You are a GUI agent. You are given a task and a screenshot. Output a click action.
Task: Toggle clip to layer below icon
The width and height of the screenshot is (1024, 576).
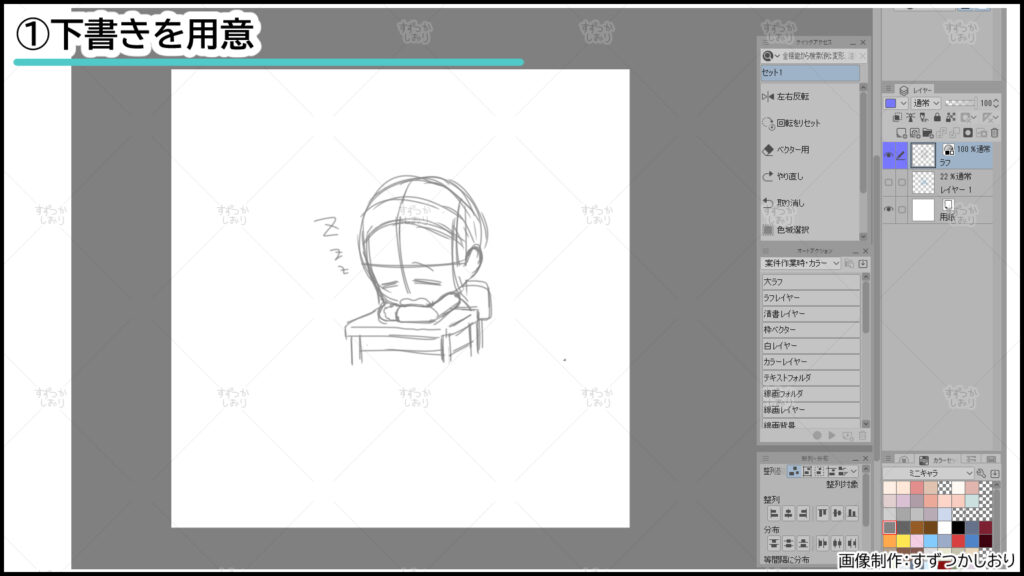point(897,118)
